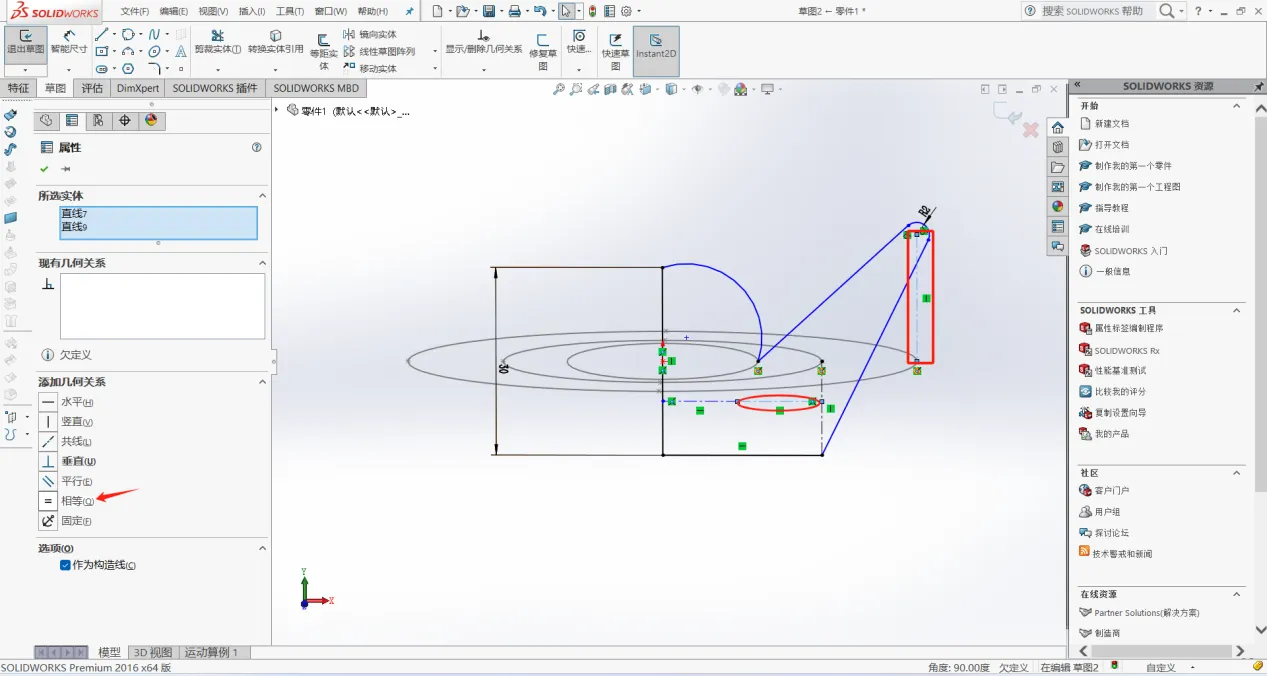Add Horizontal (水平) relation
Image resolution: width=1267 pixels, height=676 pixels.
48,402
